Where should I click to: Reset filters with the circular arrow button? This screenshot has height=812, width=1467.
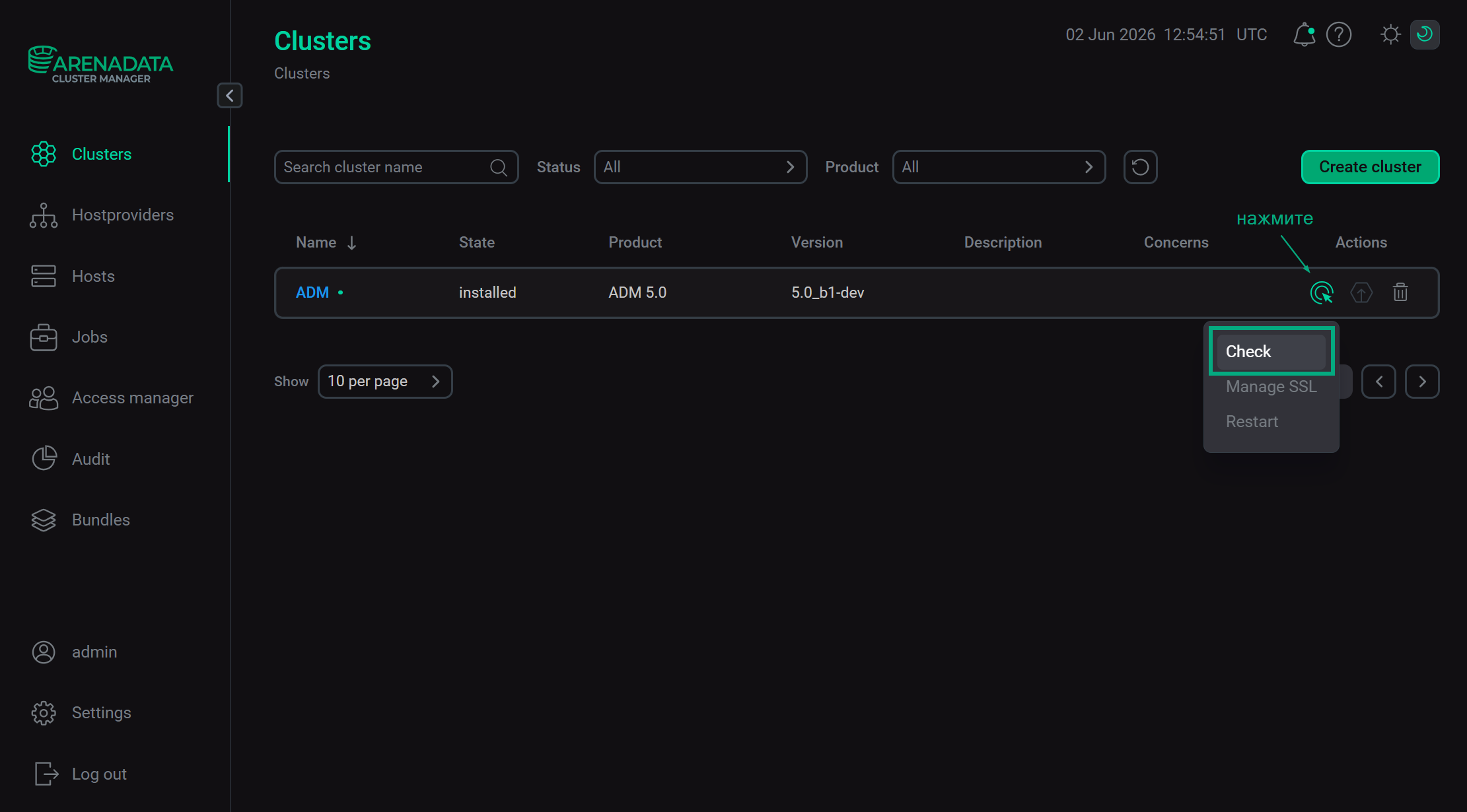[1141, 167]
